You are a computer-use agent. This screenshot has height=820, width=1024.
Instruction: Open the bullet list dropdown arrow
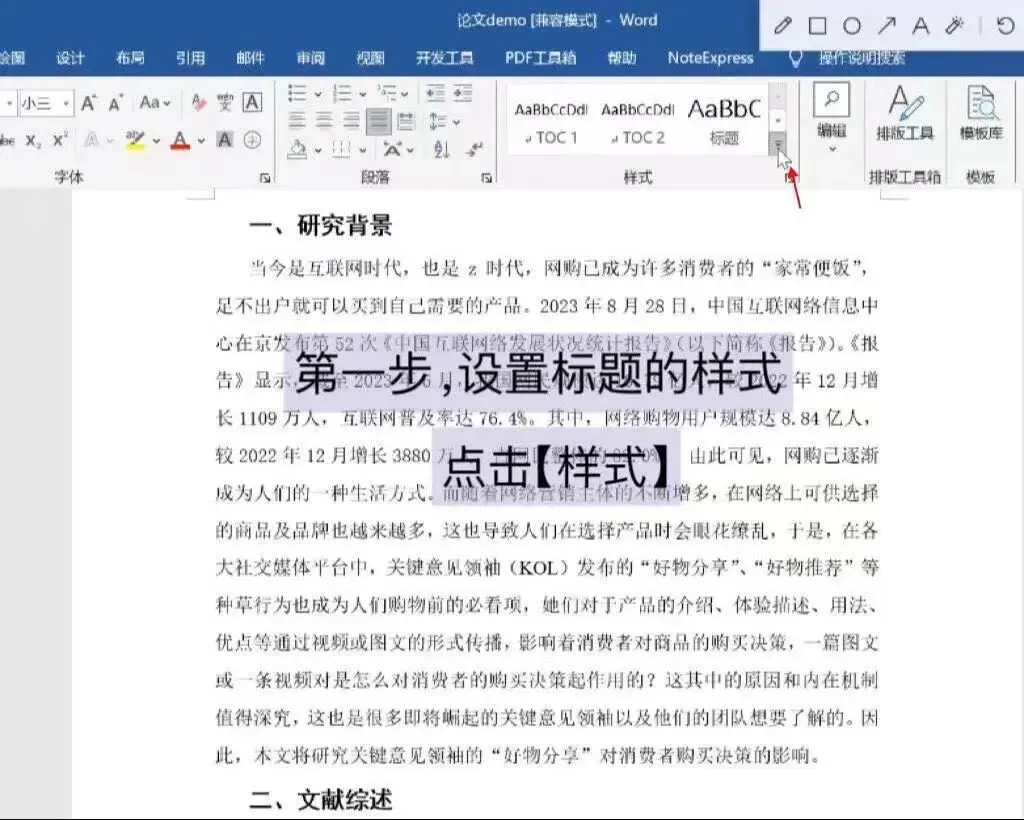[318, 94]
